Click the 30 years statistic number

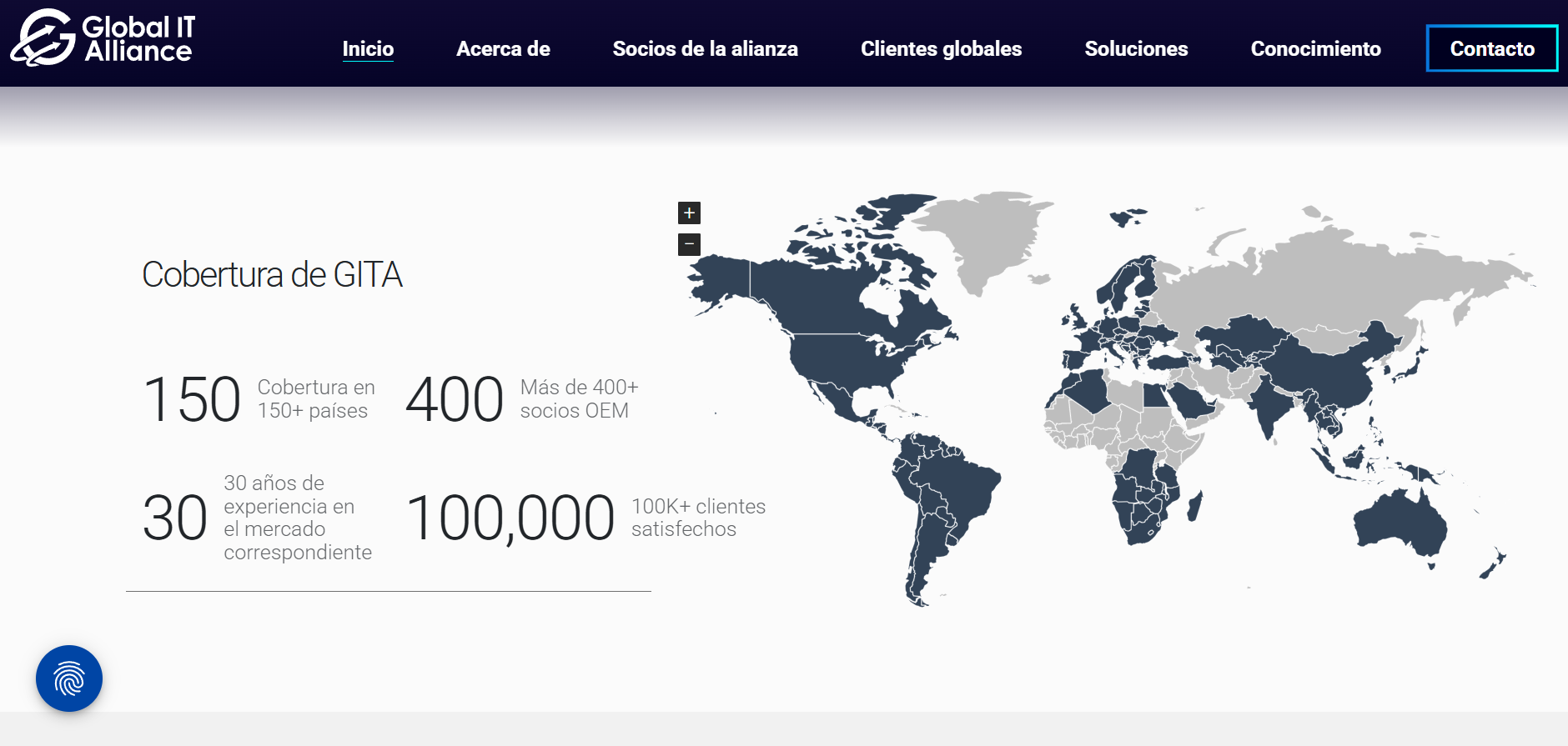click(175, 518)
